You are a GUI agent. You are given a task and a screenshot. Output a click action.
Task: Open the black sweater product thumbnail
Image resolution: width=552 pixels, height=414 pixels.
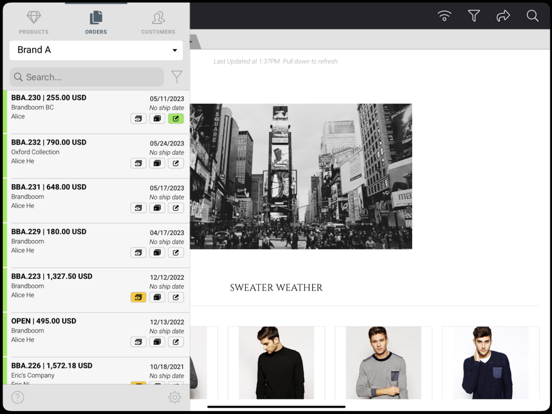pos(276,363)
